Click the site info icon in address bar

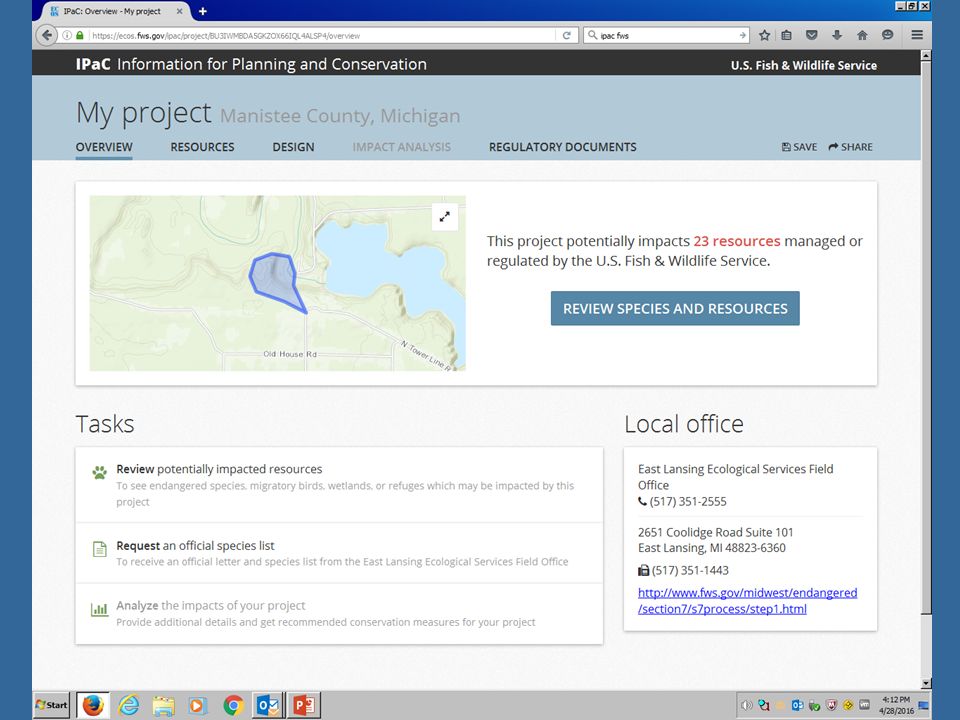tap(67, 36)
